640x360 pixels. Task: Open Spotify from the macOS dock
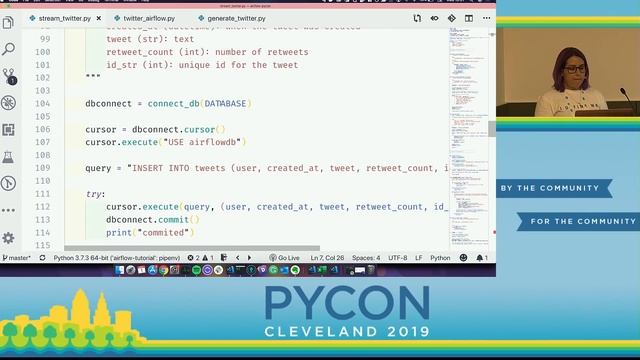196,270
